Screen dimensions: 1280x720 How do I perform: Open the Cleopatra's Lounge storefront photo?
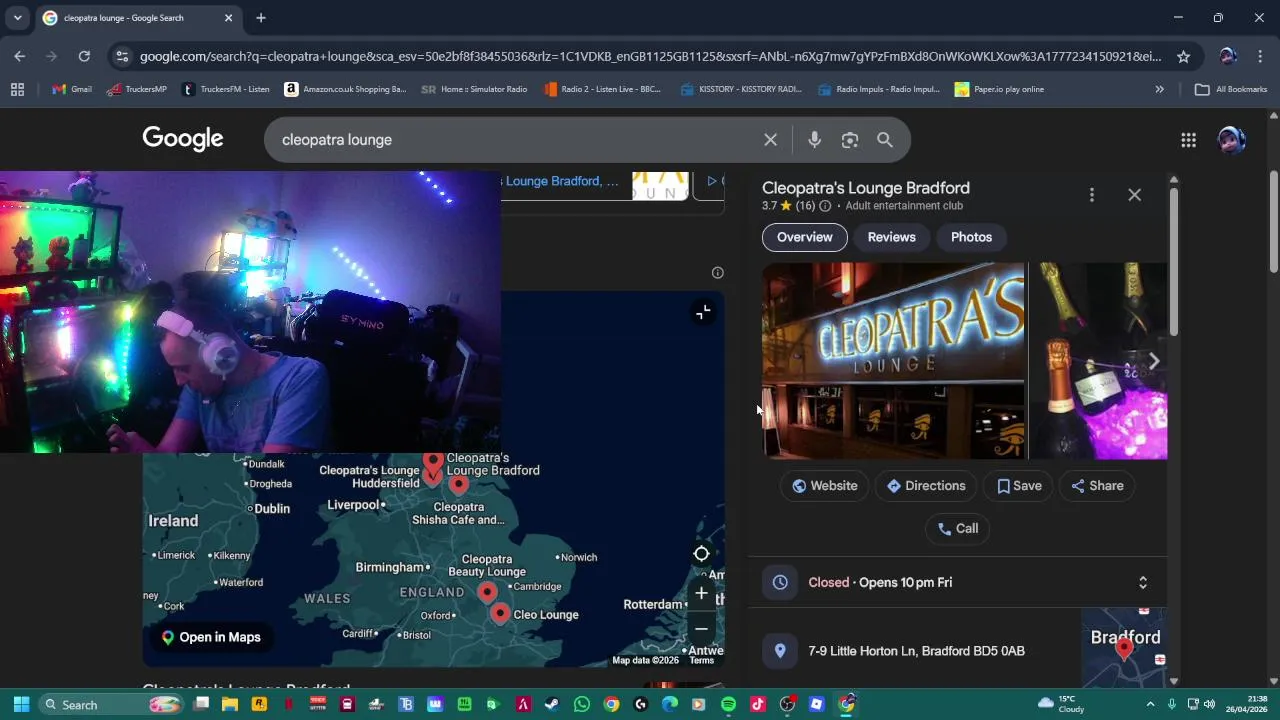[893, 361]
